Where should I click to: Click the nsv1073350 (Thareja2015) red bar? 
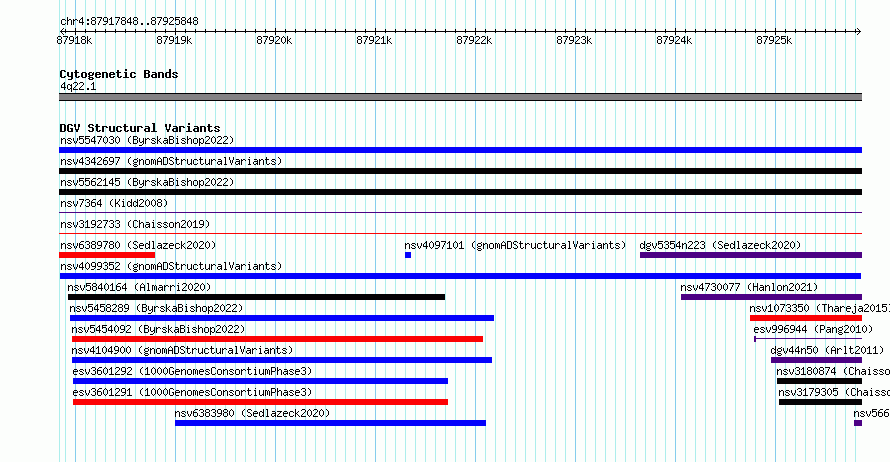(x=806, y=318)
